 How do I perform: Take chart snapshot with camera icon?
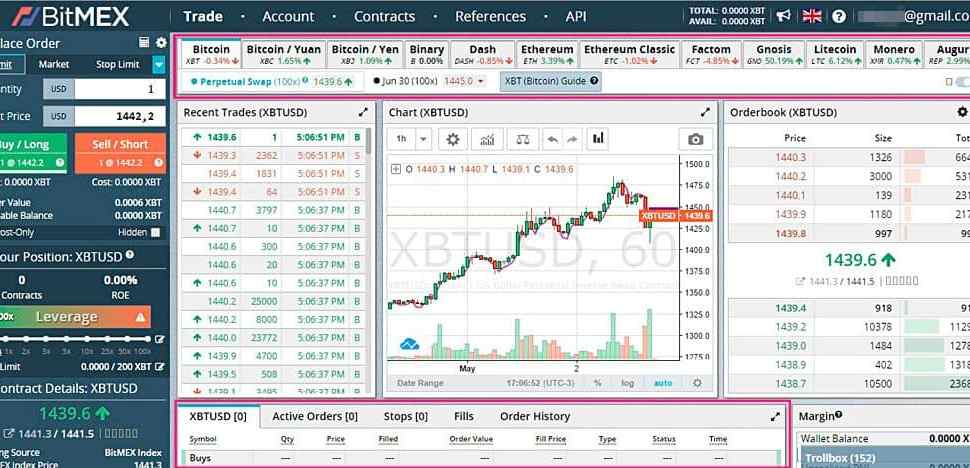click(x=695, y=140)
